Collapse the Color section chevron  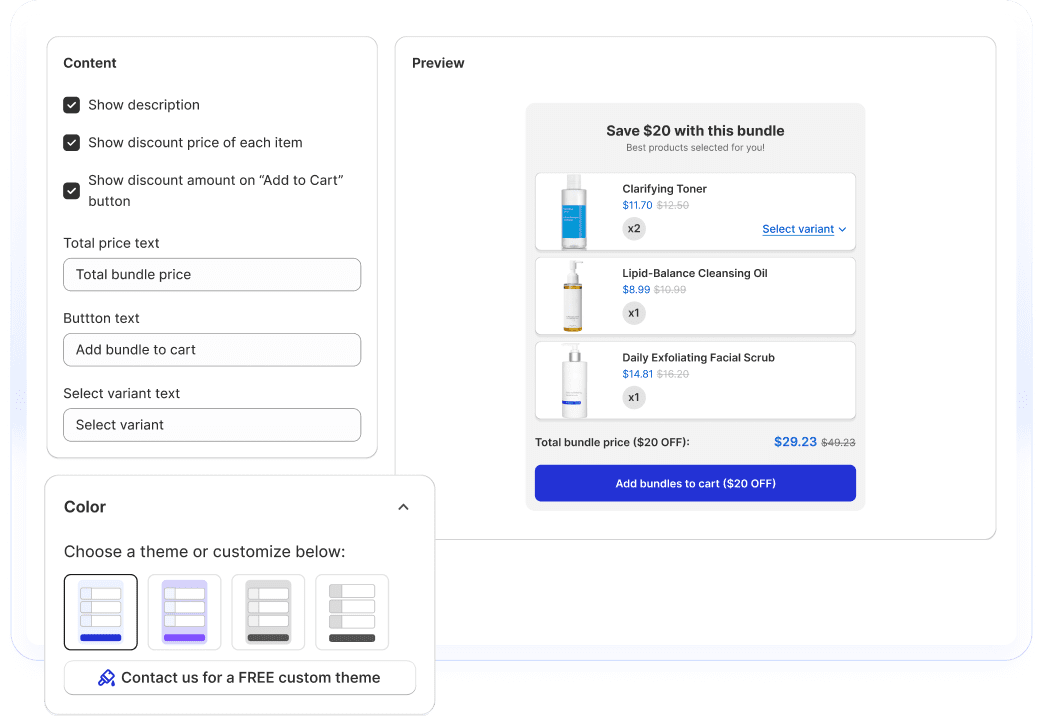(403, 507)
